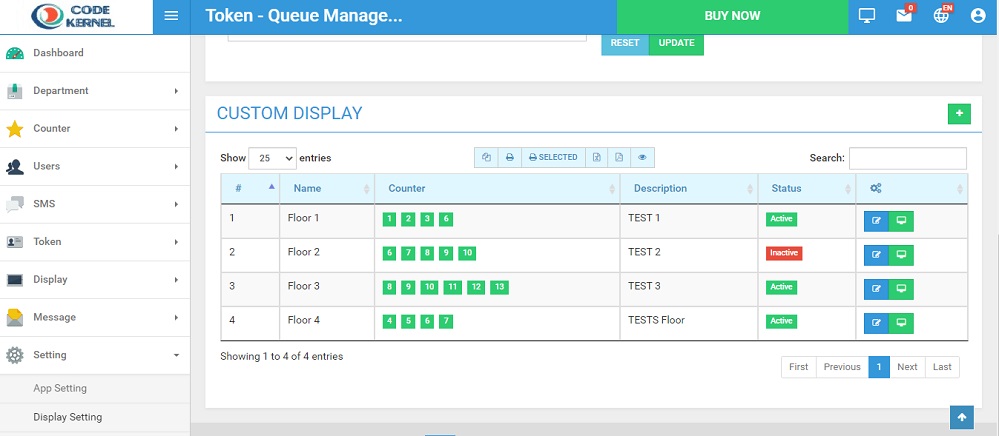This screenshot has height=436, width=999.
Task: Click the Search input field
Action: (x=907, y=158)
